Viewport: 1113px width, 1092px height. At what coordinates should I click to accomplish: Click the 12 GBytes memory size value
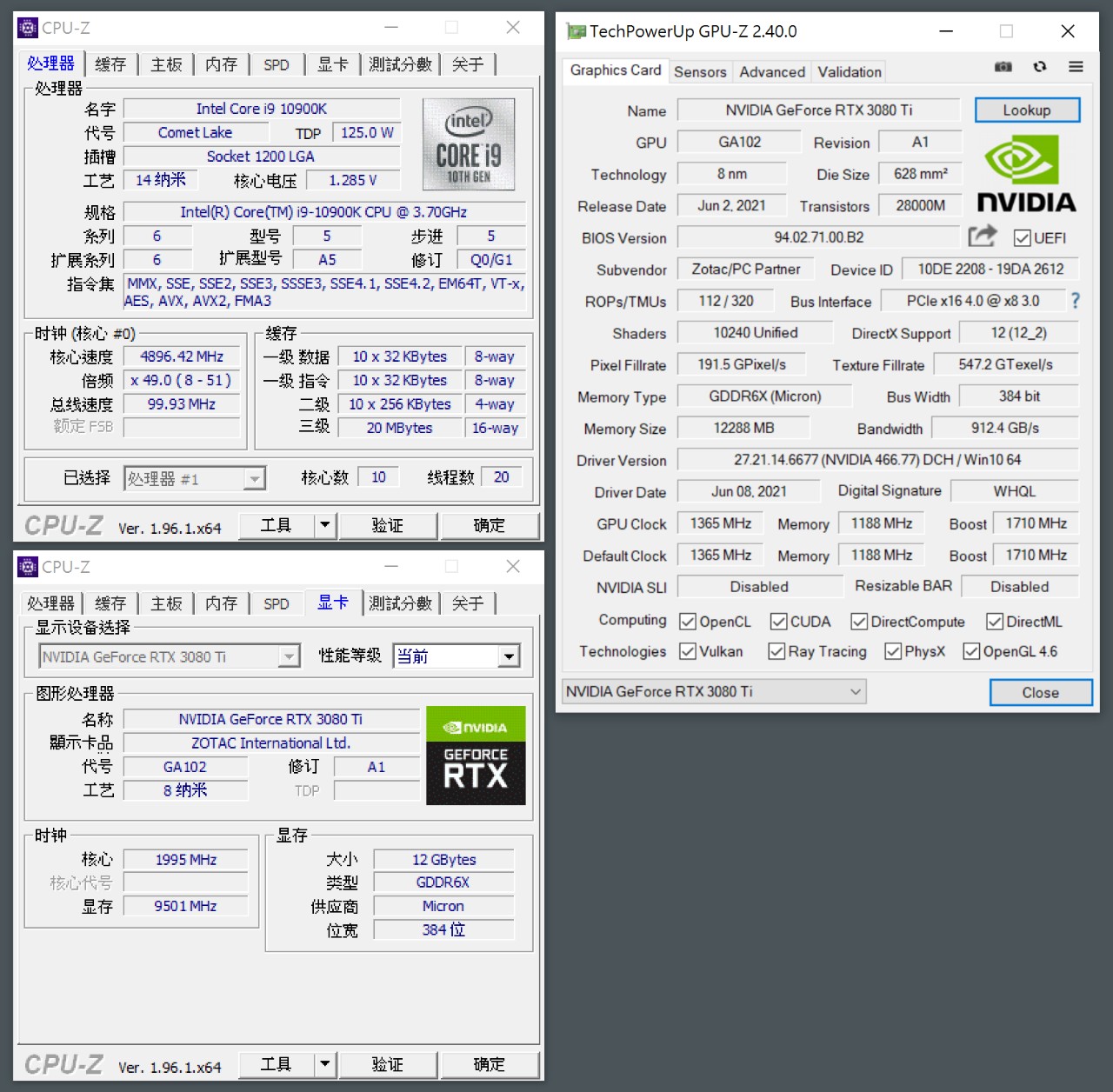pyautogui.click(x=444, y=859)
